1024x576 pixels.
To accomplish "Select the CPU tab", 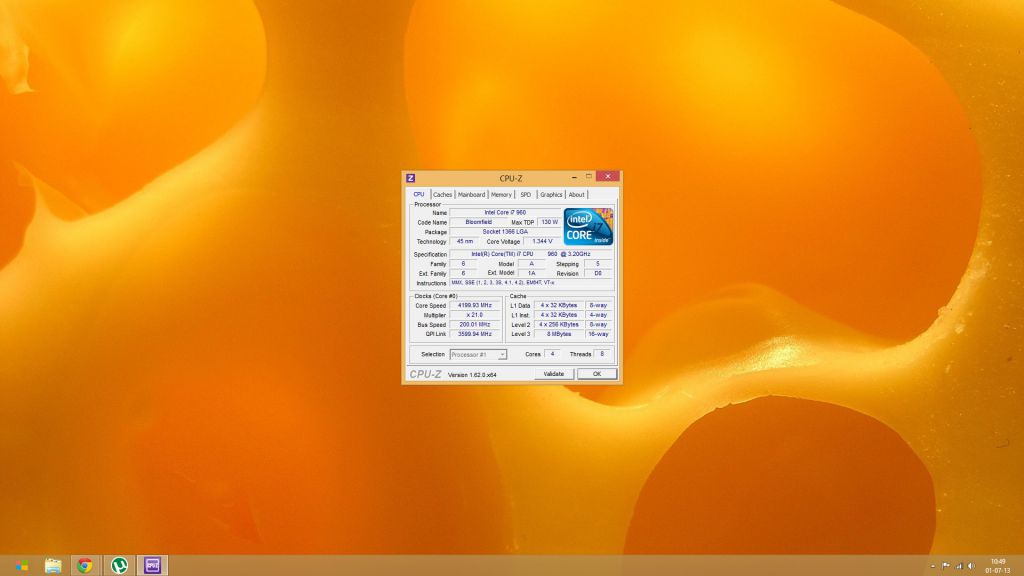I will pyautogui.click(x=419, y=194).
